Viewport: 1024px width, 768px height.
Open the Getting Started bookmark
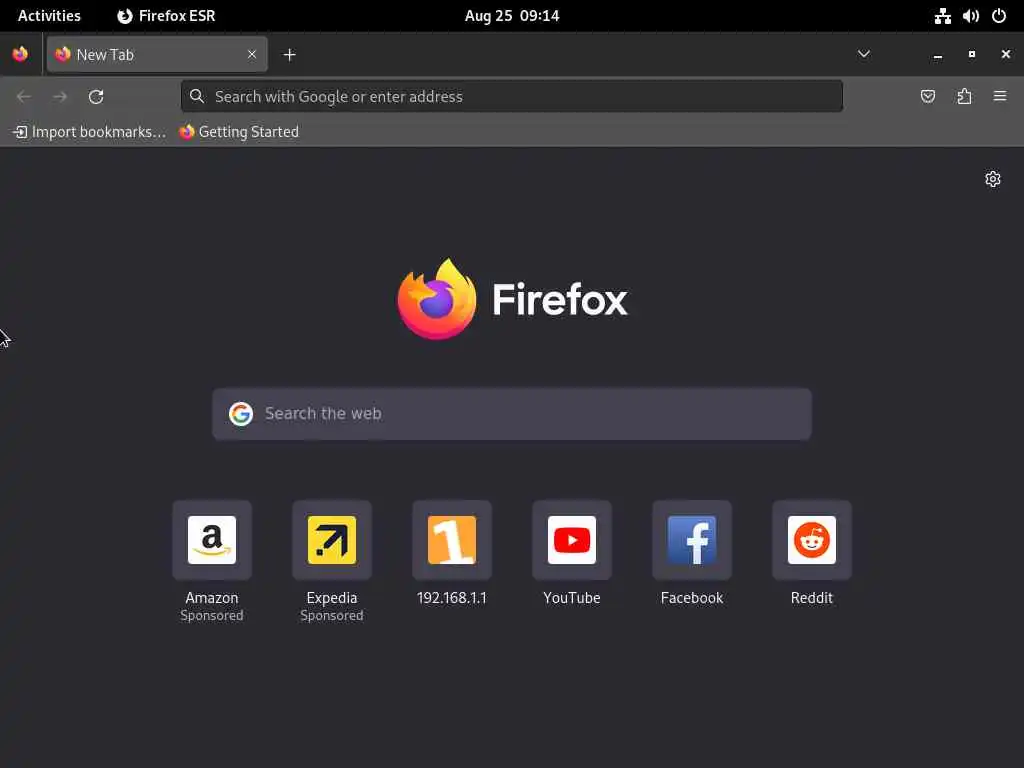click(239, 132)
